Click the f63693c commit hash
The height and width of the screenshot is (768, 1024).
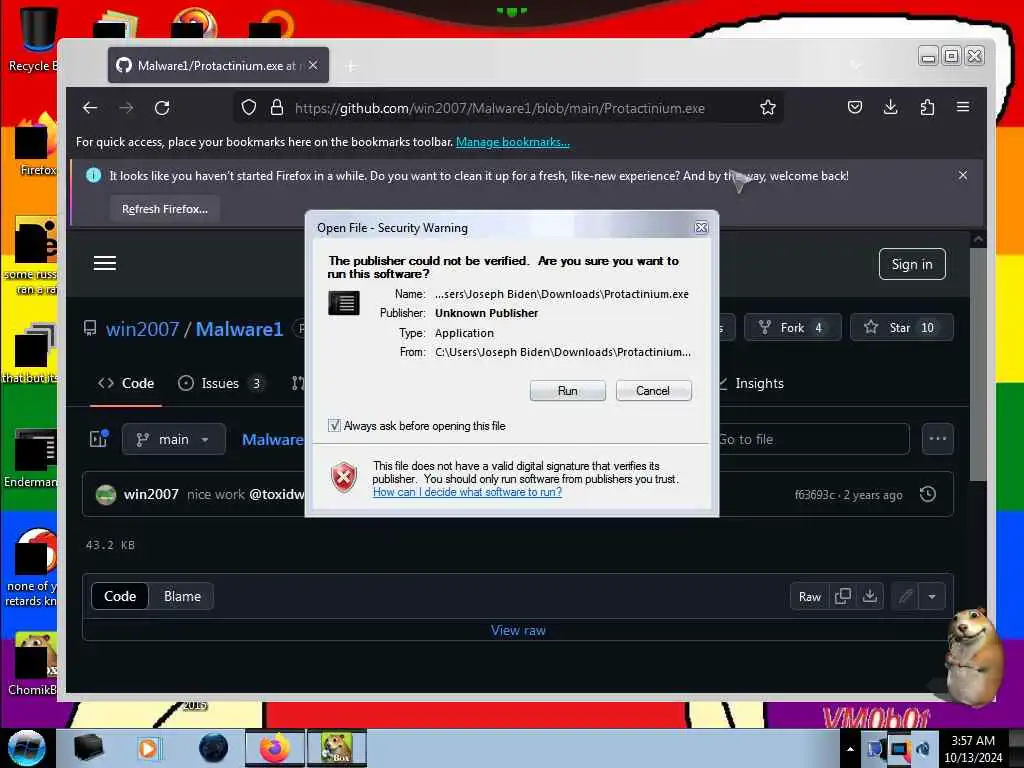coord(814,495)
